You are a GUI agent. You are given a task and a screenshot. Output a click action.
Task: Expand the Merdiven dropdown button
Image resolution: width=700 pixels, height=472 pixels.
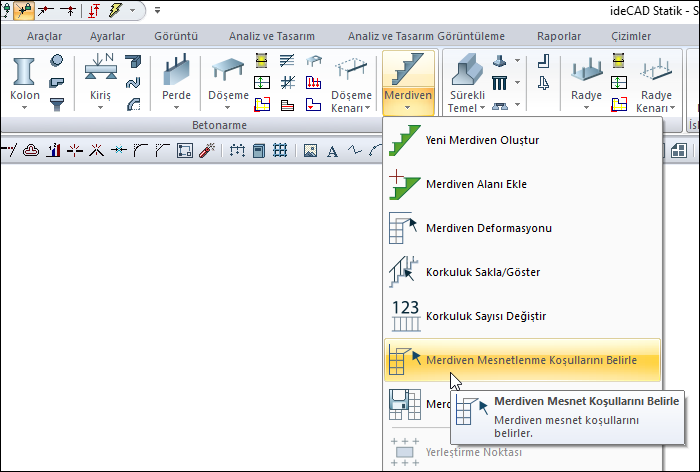(408, 100)
